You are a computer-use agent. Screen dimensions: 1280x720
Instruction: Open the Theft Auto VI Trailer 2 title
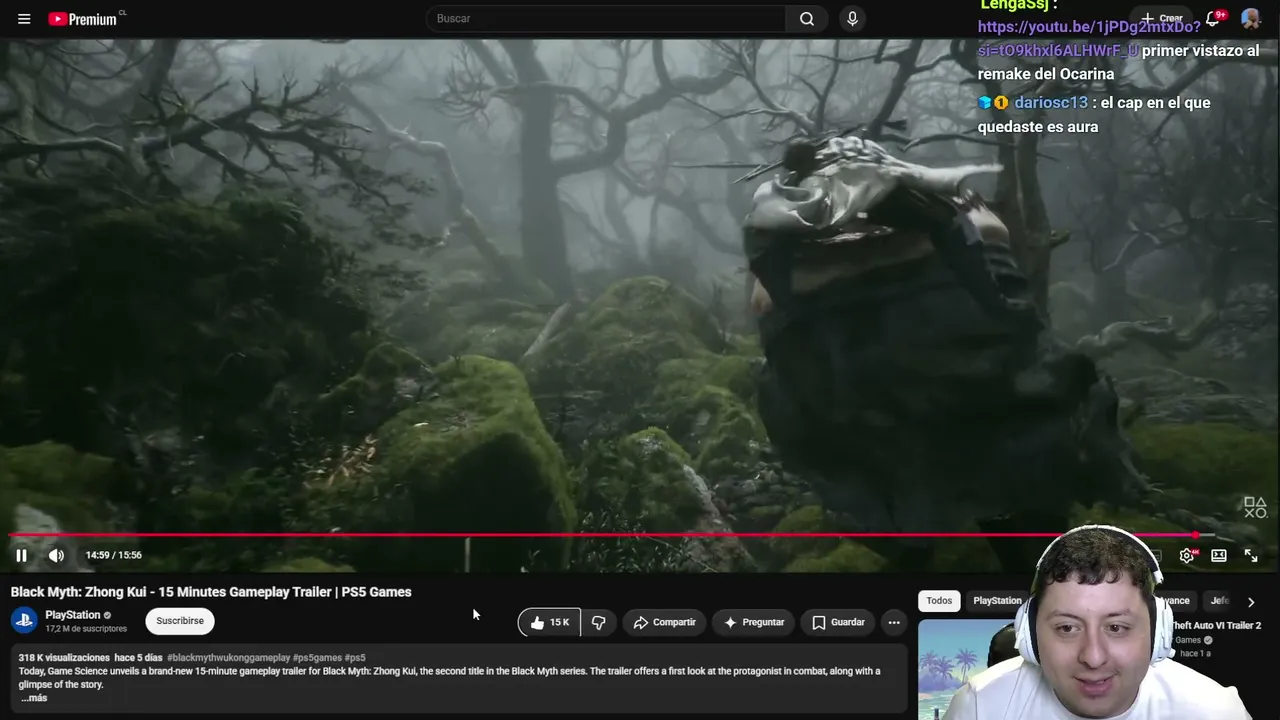coord(1216,626)
